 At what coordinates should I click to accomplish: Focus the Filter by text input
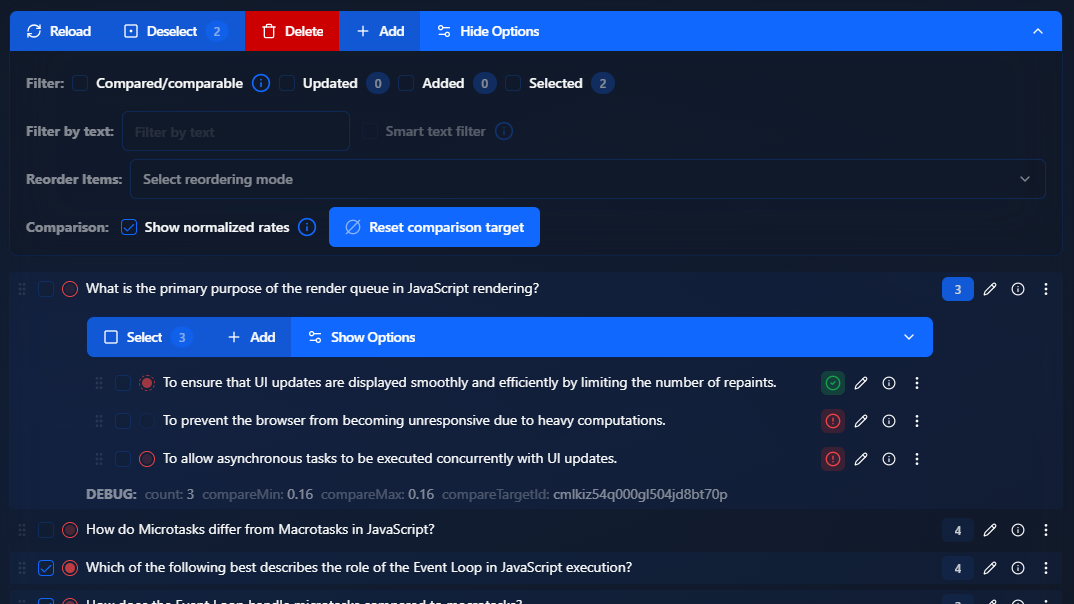pos(236,131)
